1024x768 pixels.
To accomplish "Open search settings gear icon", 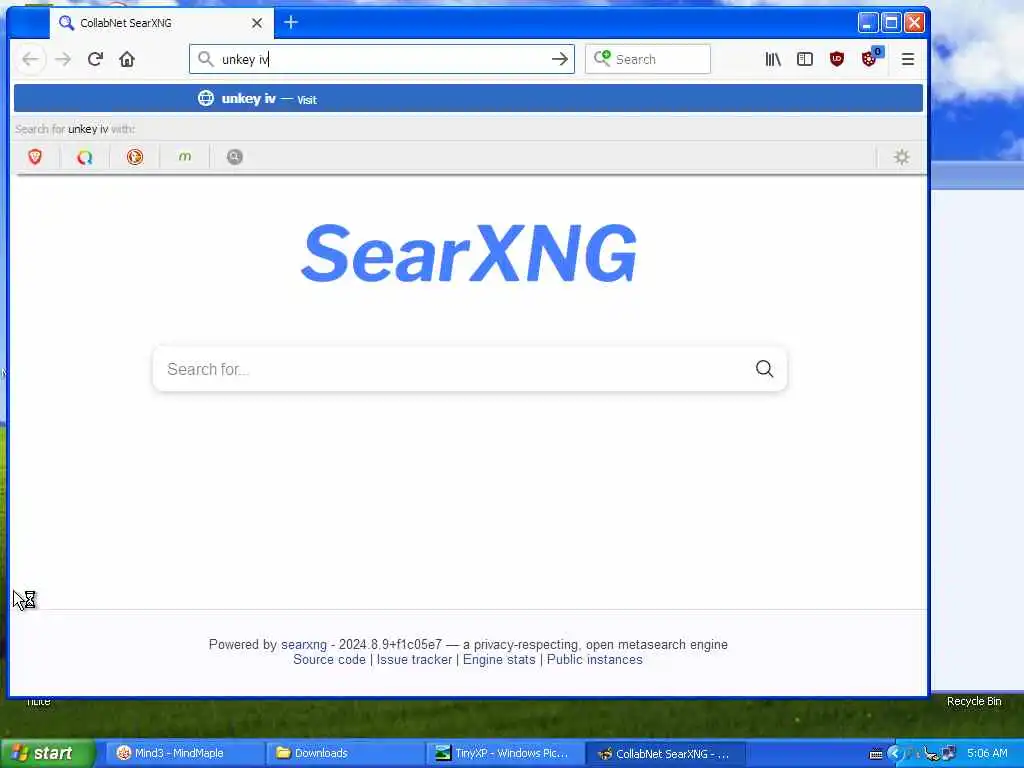I will pos(902,157).
